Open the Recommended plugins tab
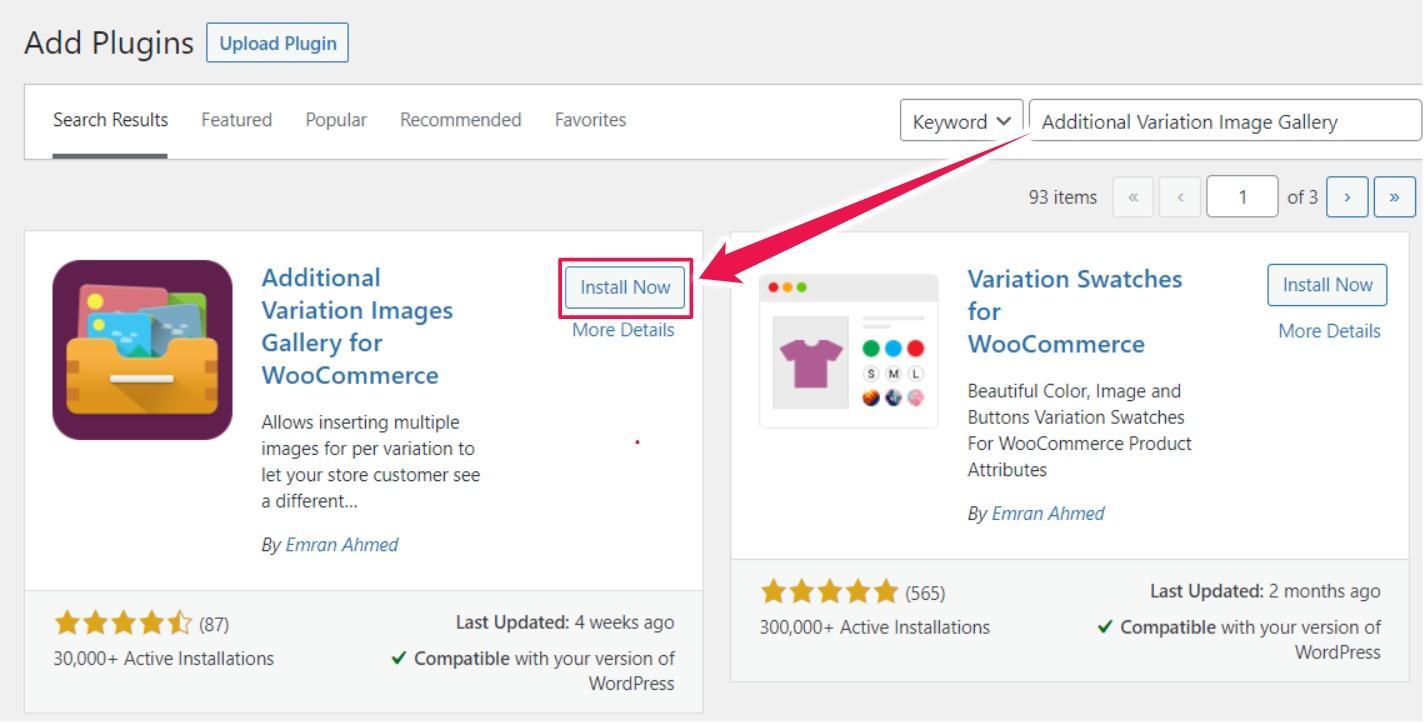The height and width of the screenshot is (723, 1425). [460, 120]
